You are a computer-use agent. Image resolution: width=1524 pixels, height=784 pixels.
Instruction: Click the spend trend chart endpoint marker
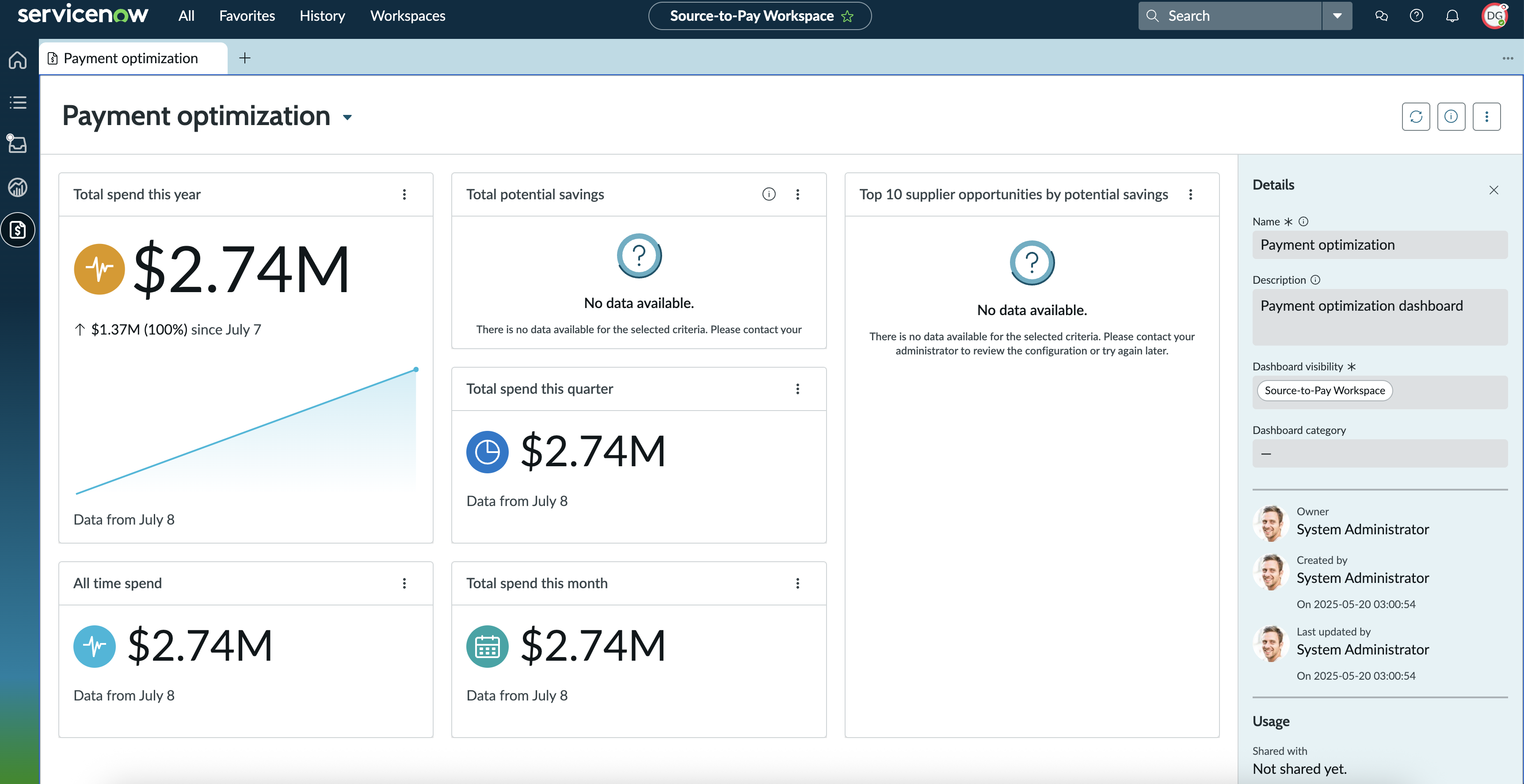point(416,369)
